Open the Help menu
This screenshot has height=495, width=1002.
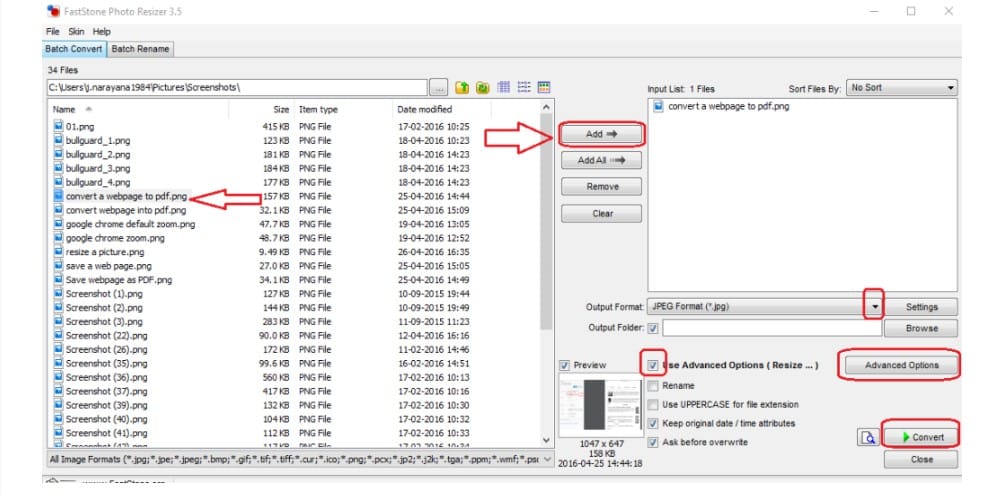coord(102,31)
